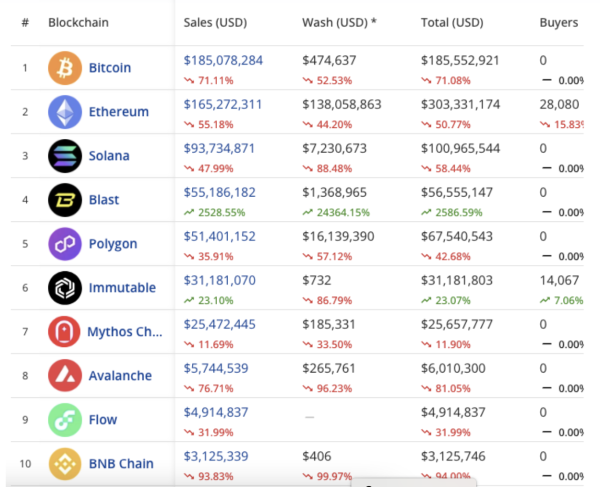Image resolution: width=600 pixels, height=487 pixels.
Task: Open the Polygon blockchain link
Action: point(113,244)
